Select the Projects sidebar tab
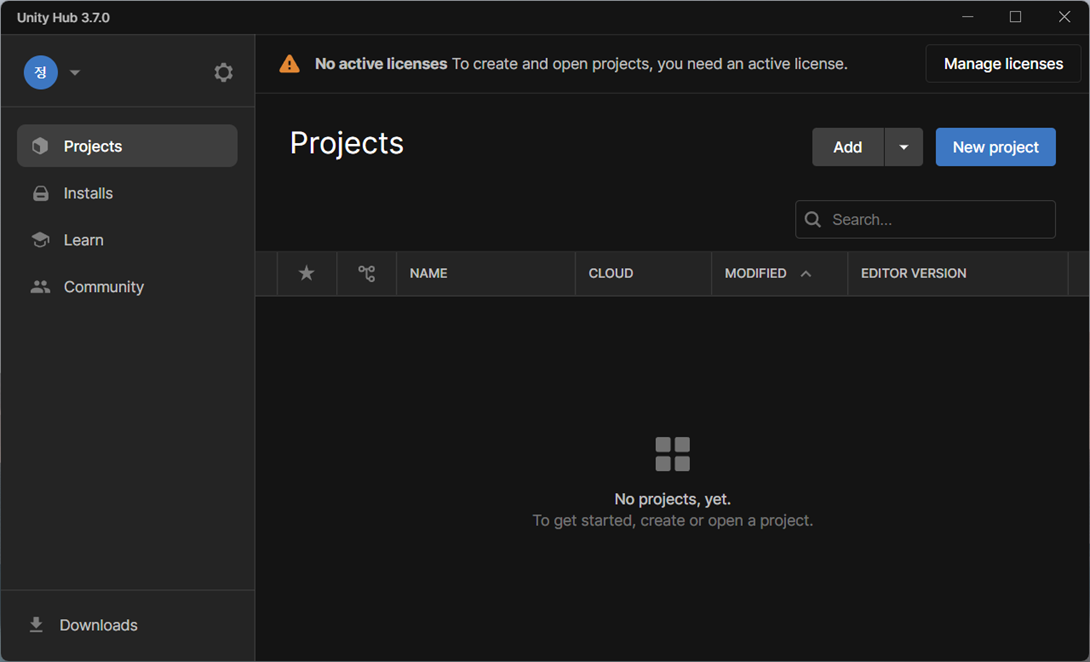This screenshot has width=1090, height=662. tap(127, 146)
